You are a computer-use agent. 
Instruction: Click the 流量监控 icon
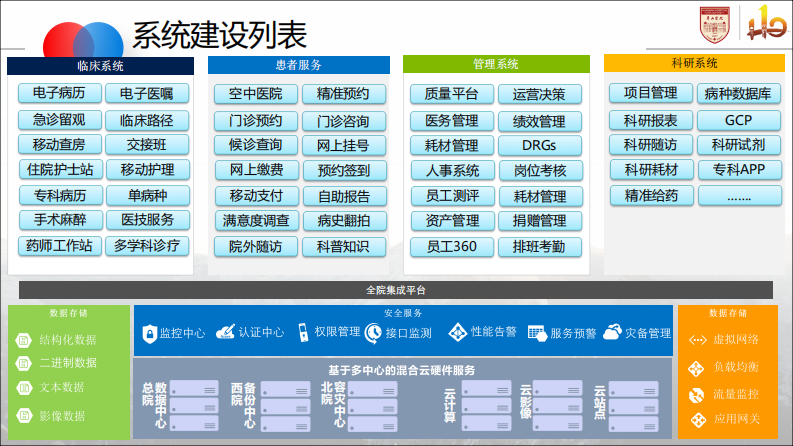tap(696, 395)
